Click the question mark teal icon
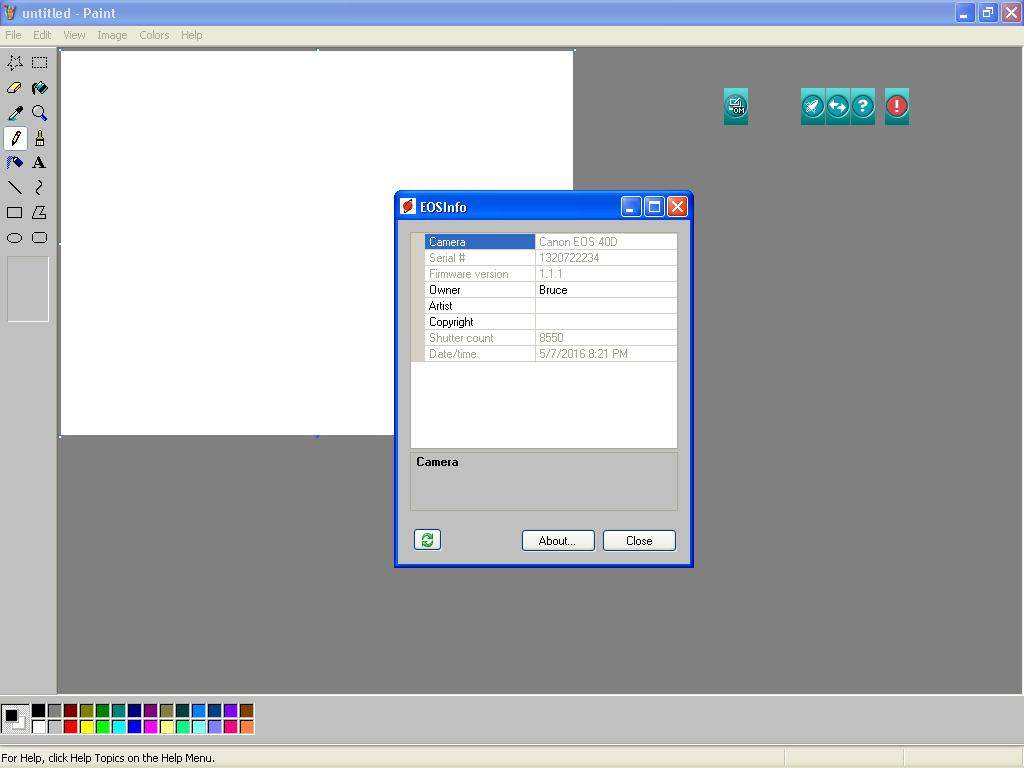Viewport: 1024px width, 768px height. click(863, 106)
